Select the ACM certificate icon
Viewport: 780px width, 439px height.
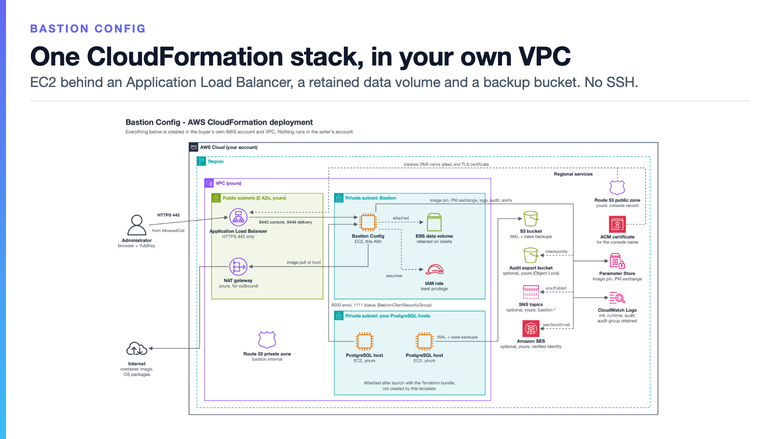[x=617, y=224]
